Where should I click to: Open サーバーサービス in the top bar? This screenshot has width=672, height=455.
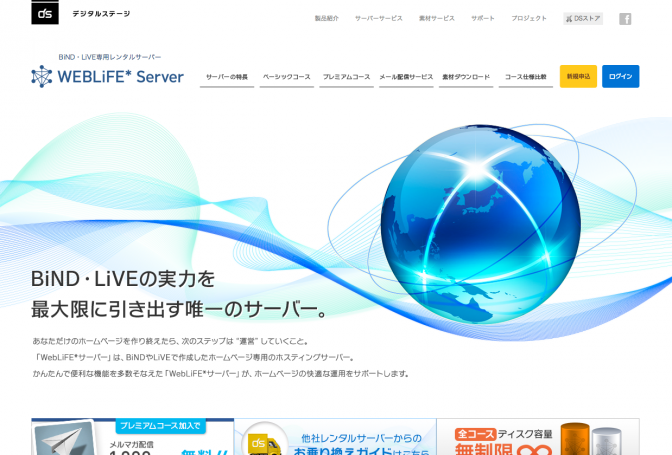pyautogui.click(x=379, y=19)
